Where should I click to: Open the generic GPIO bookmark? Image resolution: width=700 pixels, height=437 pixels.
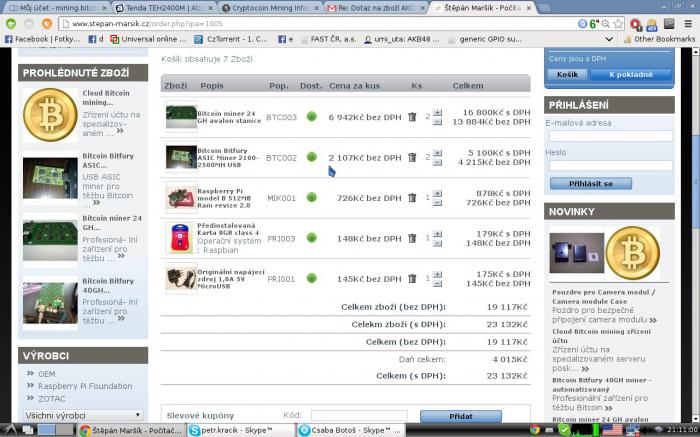485,39
